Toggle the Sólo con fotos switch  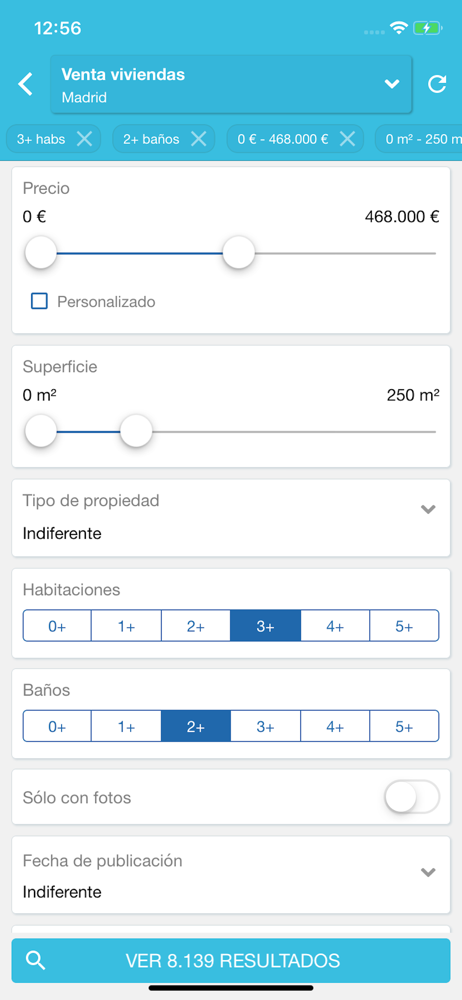click(412, 797)
